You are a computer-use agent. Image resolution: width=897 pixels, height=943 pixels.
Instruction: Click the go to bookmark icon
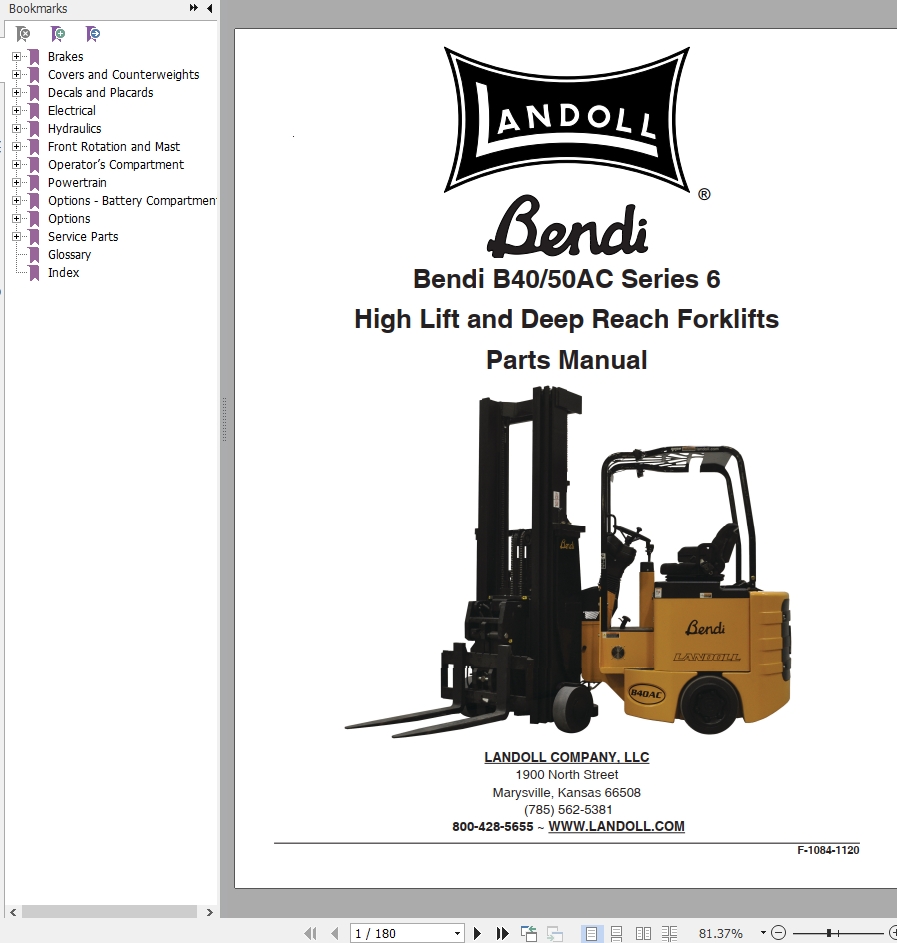(x=93, y=34)
